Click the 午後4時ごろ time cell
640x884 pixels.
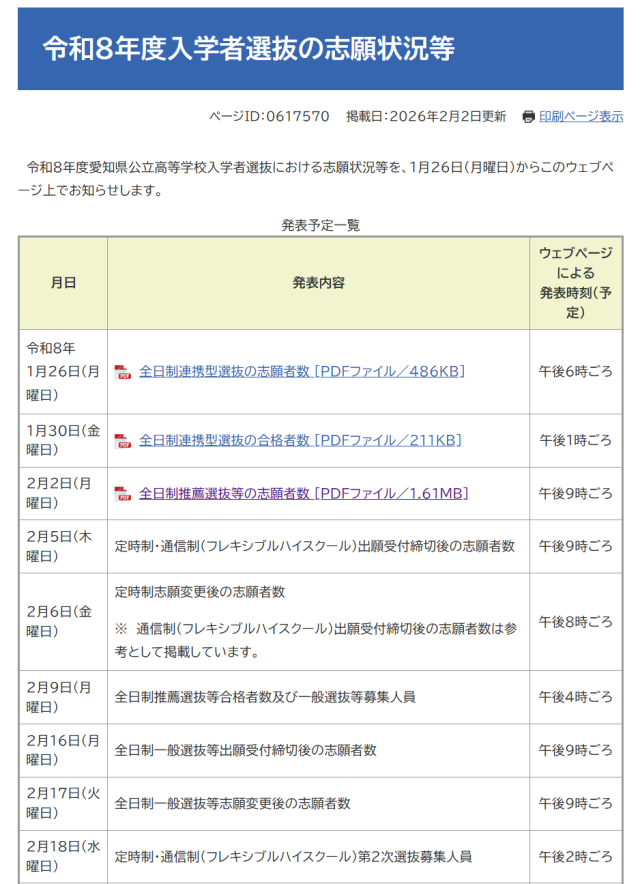pos(575,697)
